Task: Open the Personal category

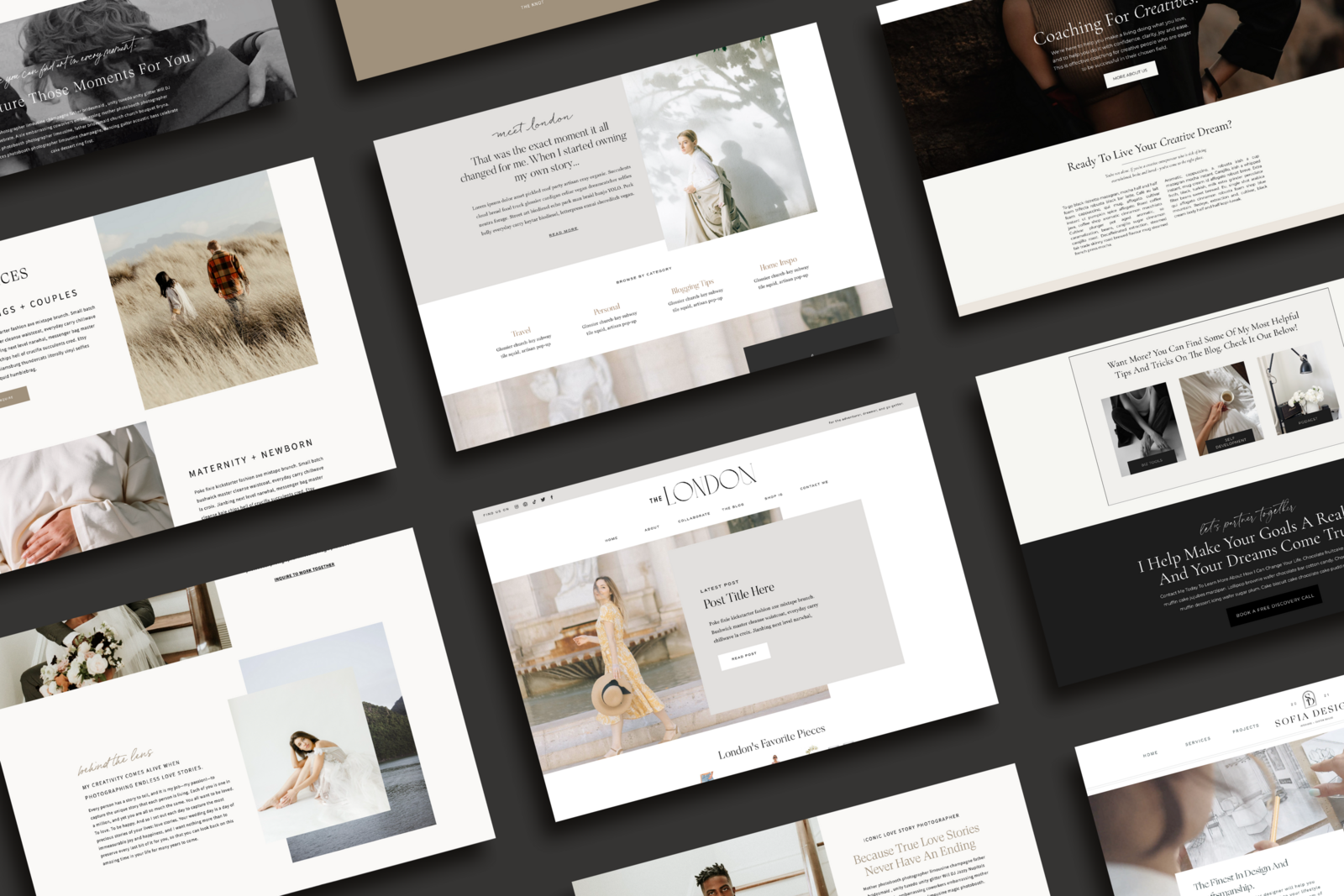Action: [x=606, y=309]
